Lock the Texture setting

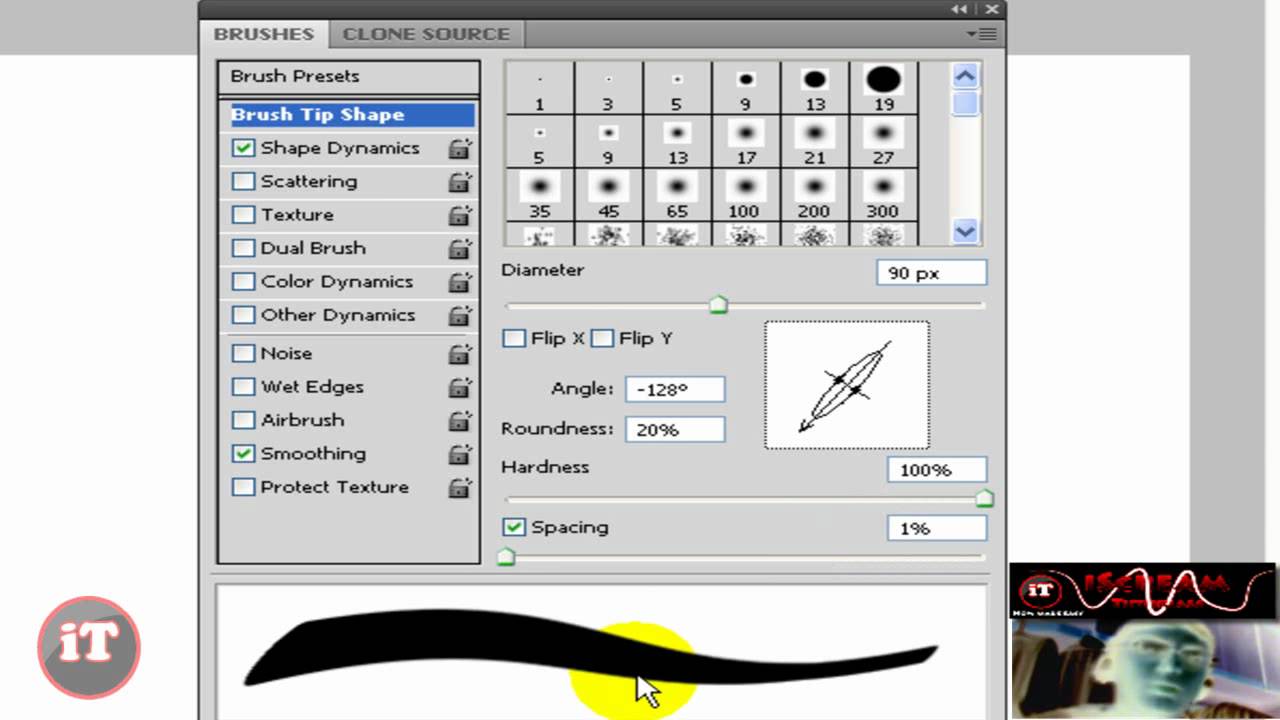click(x=459, y=215)
